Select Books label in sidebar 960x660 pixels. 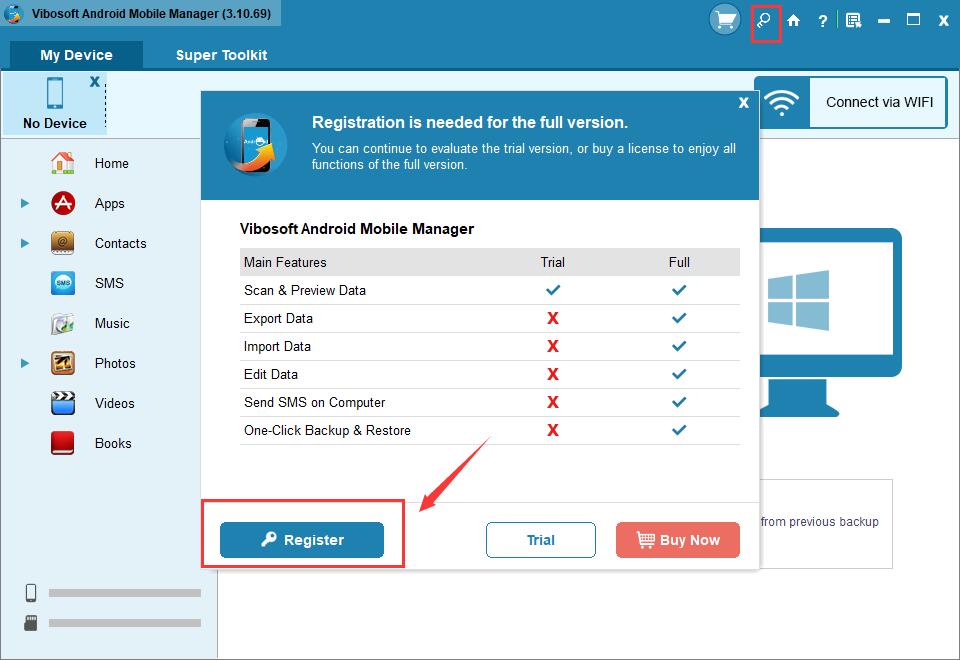113,443
